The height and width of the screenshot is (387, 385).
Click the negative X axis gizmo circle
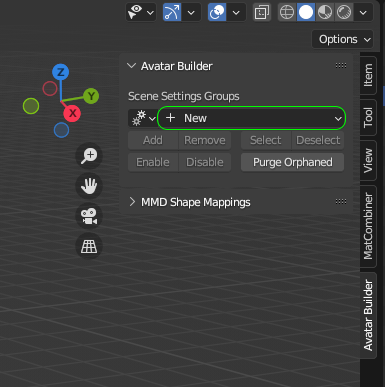click(50, 89)
